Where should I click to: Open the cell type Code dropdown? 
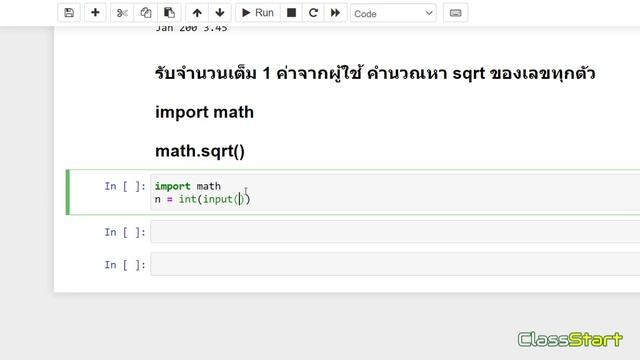point(393,13)
